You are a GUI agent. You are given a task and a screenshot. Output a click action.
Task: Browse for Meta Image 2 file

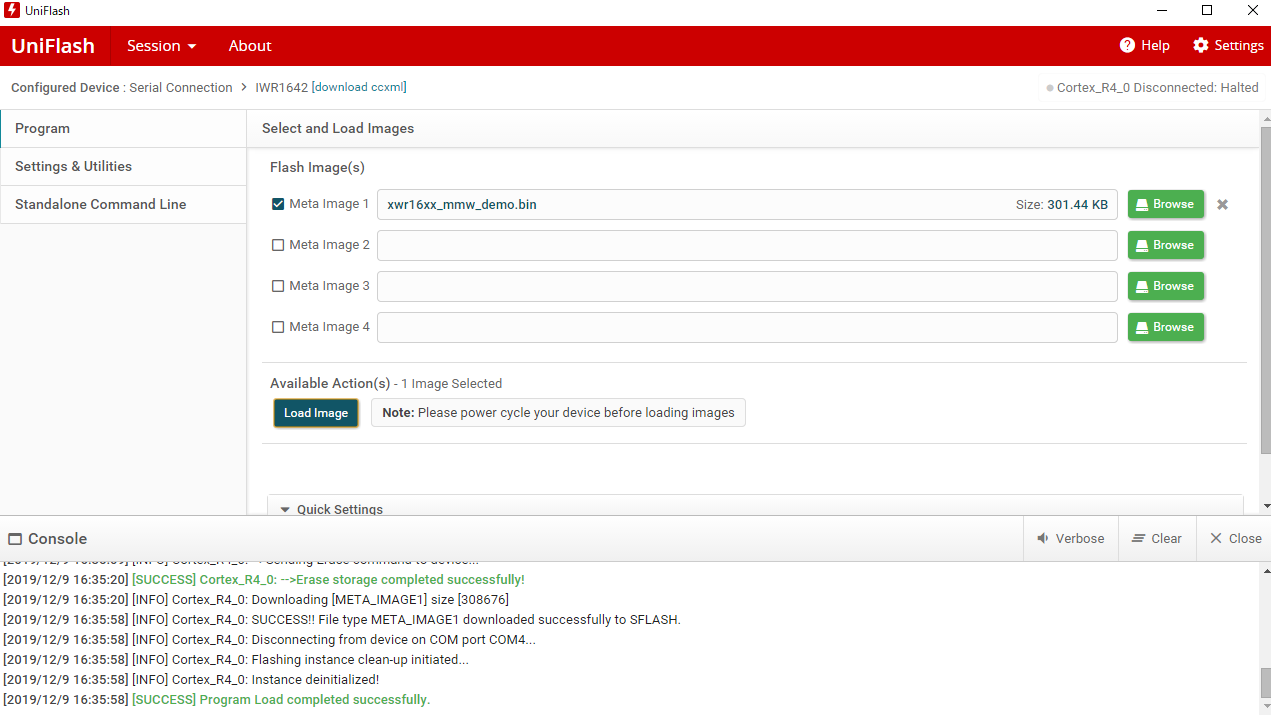pos(1166,245)
